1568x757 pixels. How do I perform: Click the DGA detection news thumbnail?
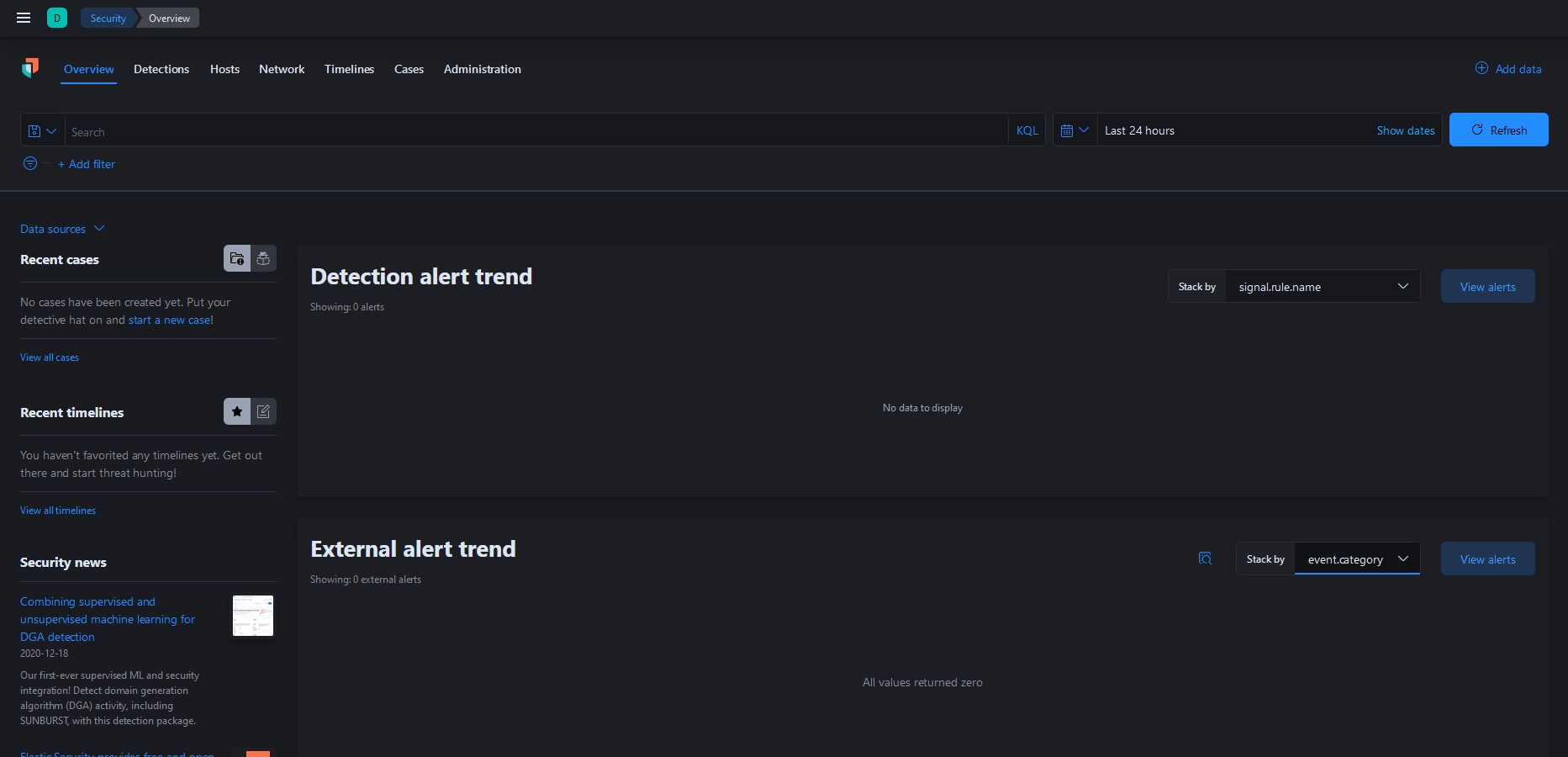253,616
